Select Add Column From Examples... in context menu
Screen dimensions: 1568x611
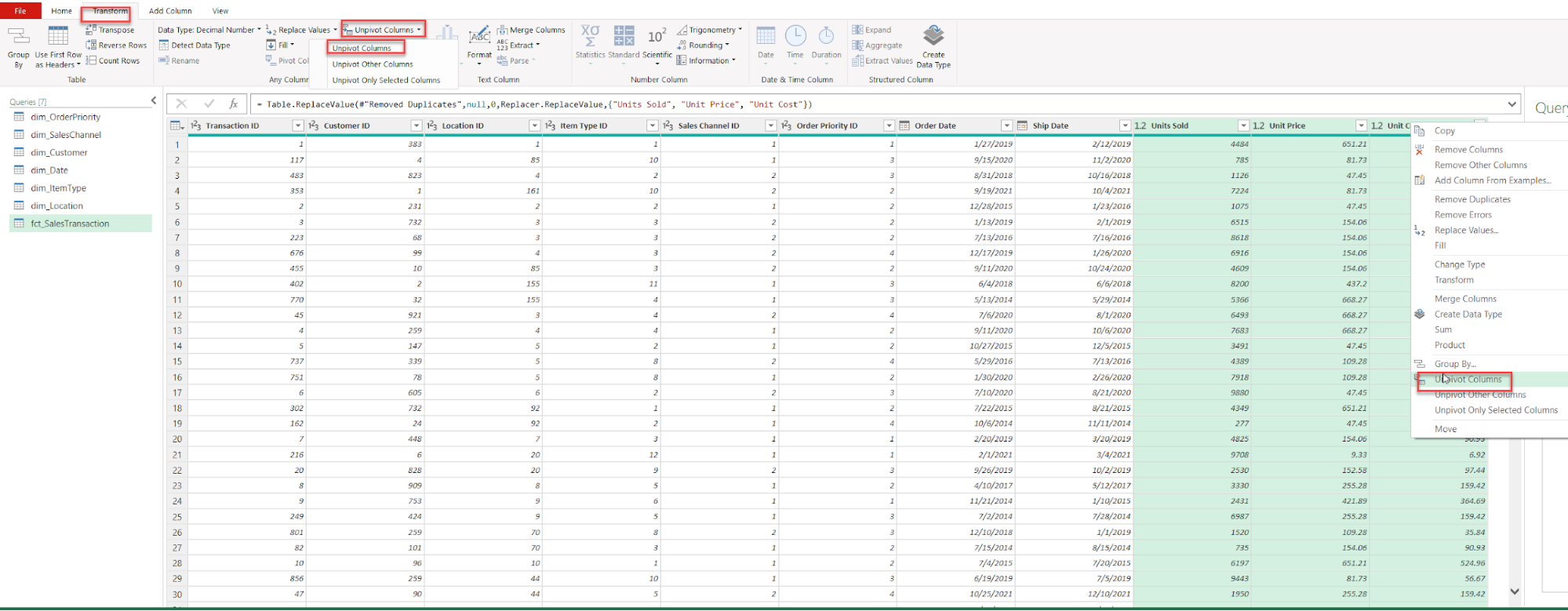coord(1493,180)
